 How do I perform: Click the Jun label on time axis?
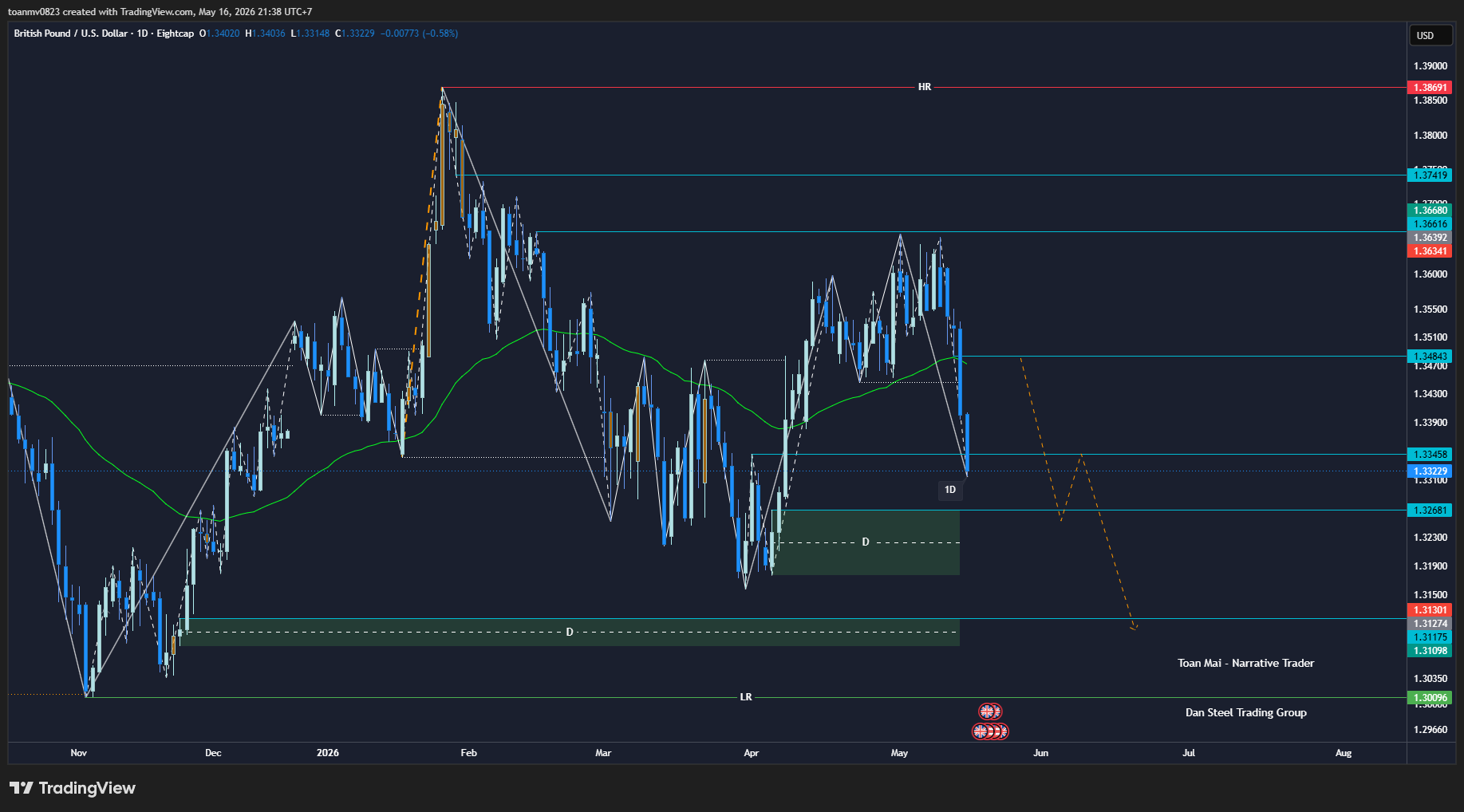tap(1040, 753)
